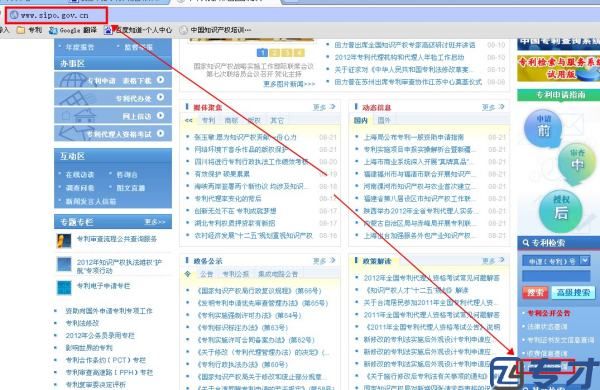600x390 pixels.
Task: Switch to the 版权 tab in 媒体聚焦
Action: pyautogui.click(x=254, y=121)
